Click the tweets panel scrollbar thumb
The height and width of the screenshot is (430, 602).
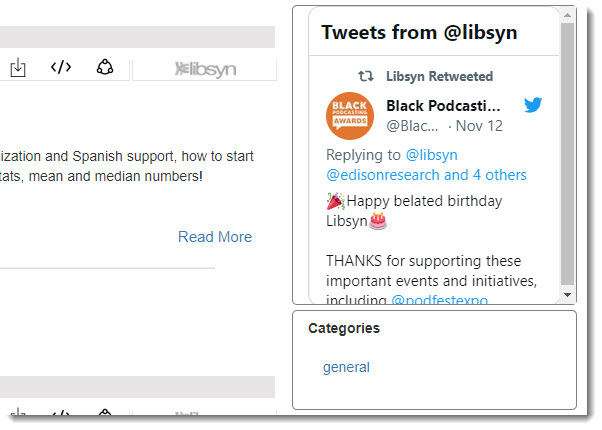(x=567, y=154)
